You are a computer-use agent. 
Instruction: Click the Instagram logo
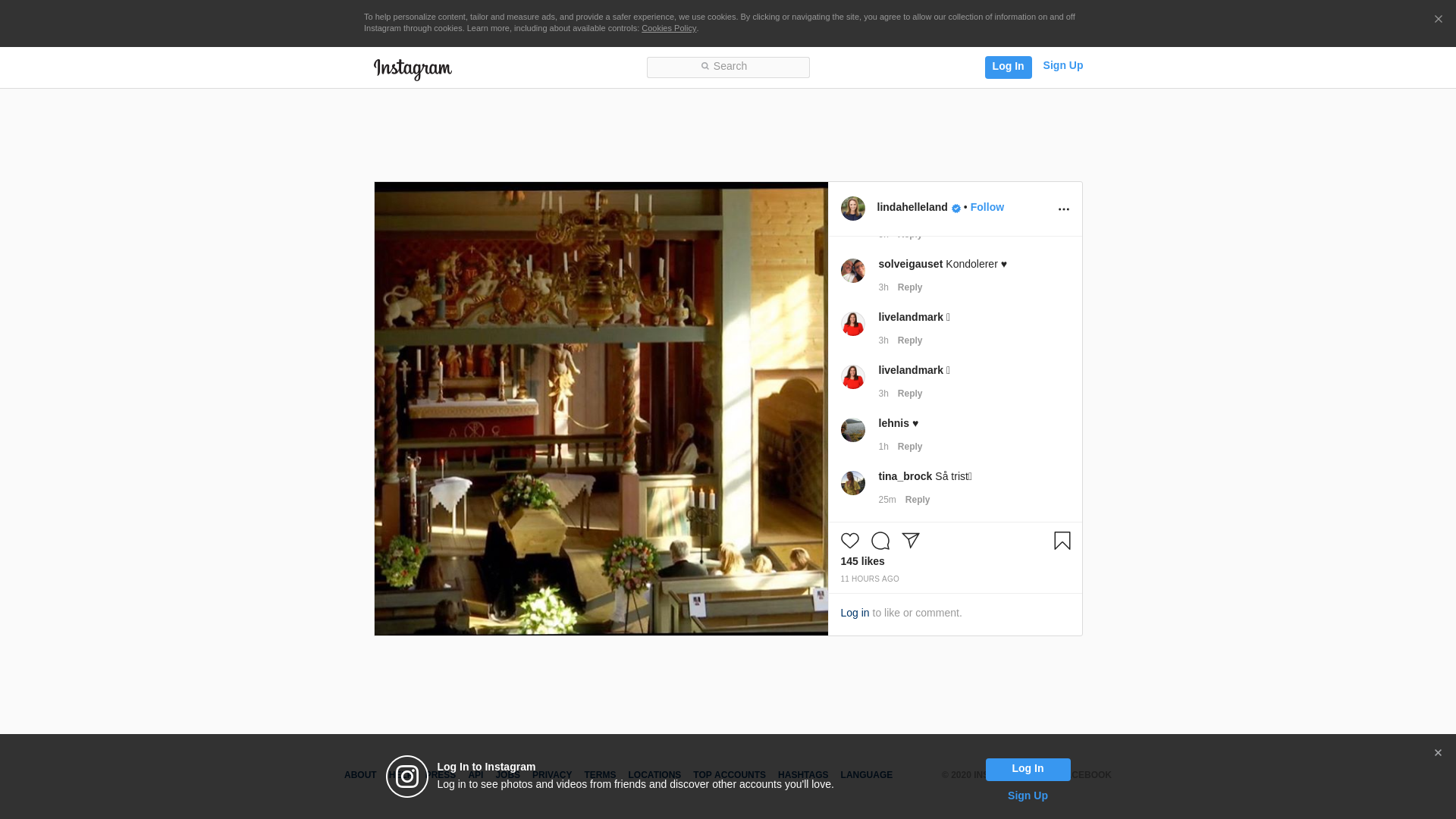pyautogui.click(x=413, y=69)
